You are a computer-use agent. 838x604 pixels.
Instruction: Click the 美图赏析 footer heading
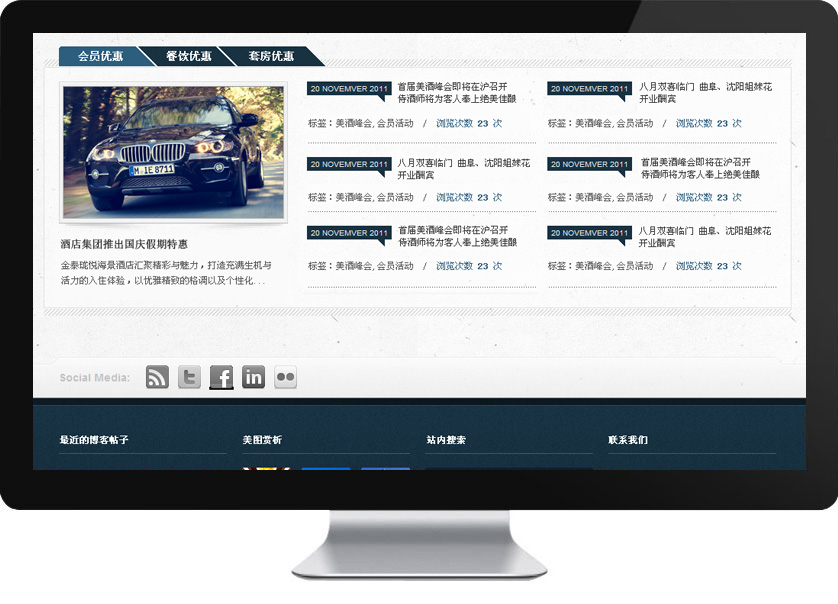pyautogui.click(x=262, y=440)
